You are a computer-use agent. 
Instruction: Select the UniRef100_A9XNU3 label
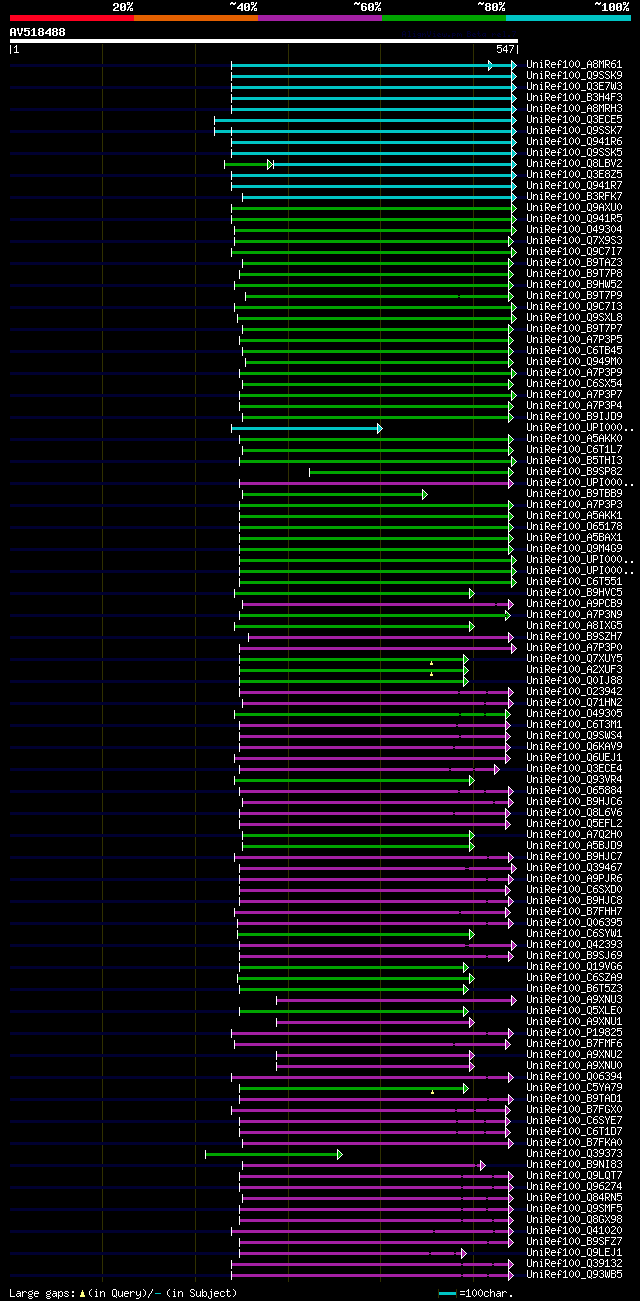(575, 1000)
